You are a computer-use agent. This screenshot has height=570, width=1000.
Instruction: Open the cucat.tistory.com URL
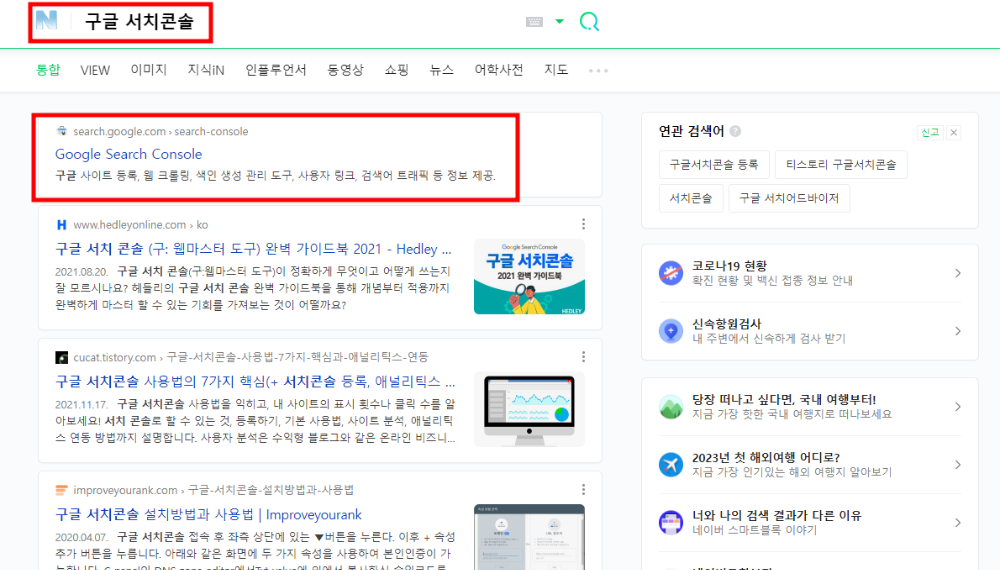tap(251, 357)
